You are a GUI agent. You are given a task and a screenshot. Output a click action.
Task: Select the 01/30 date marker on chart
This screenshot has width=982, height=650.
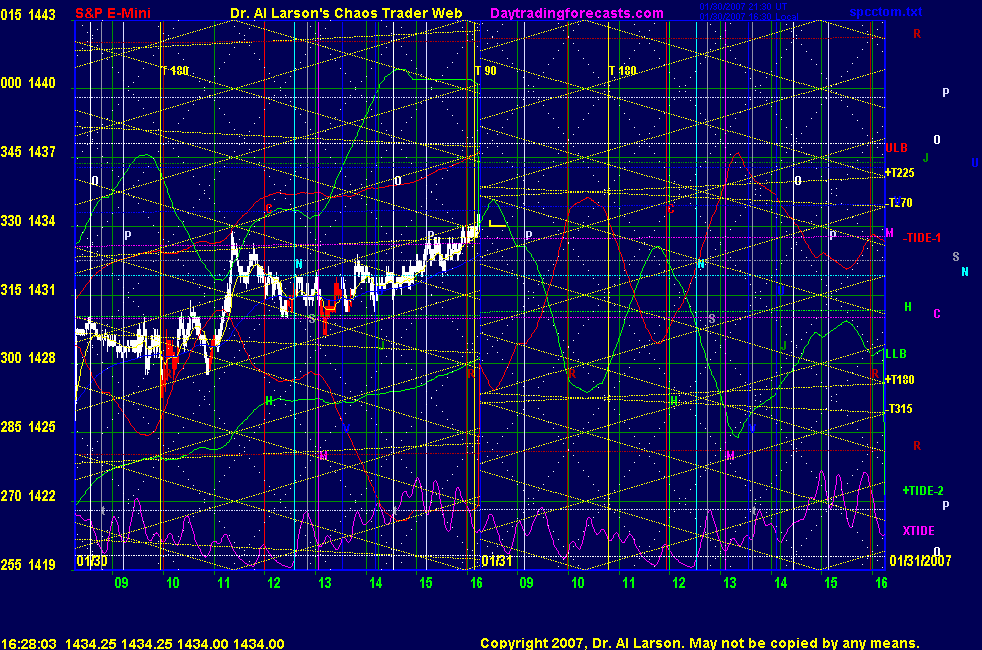click(x=91, y=561)
